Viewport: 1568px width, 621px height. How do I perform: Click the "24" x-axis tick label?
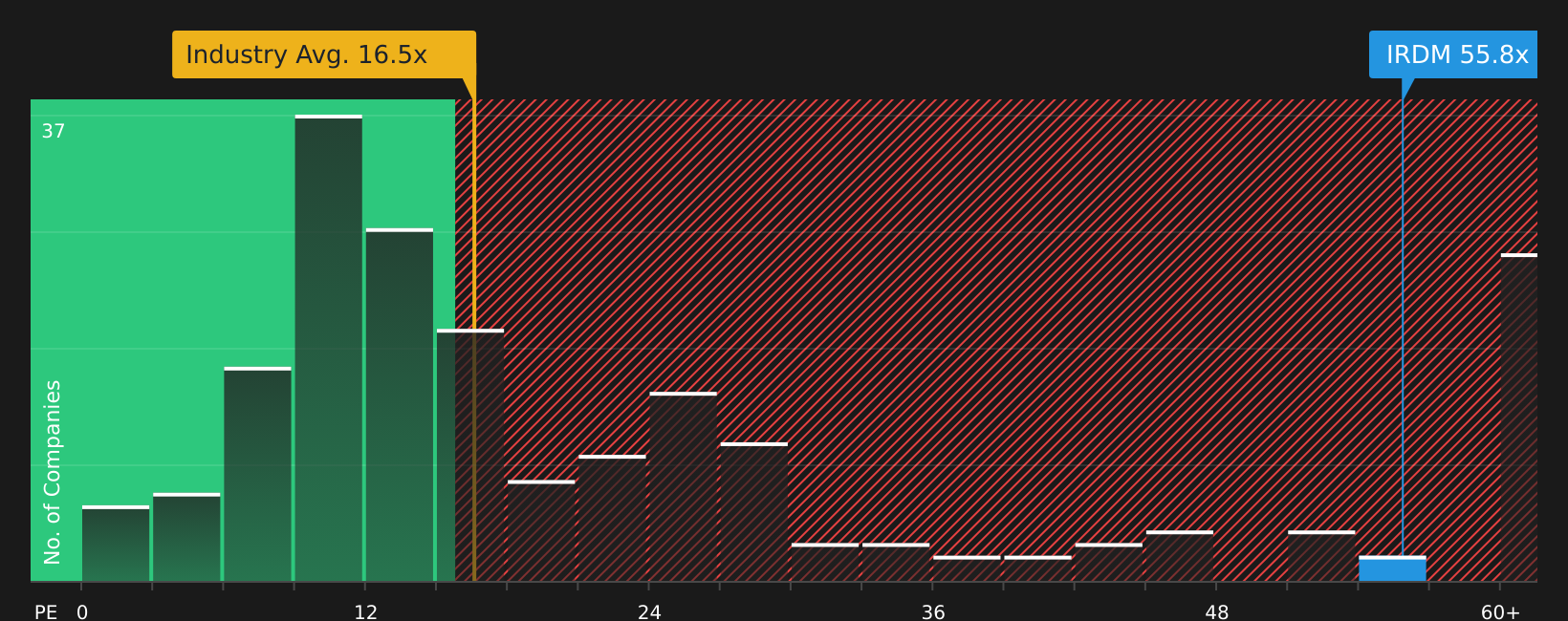(x=649, y=612)
